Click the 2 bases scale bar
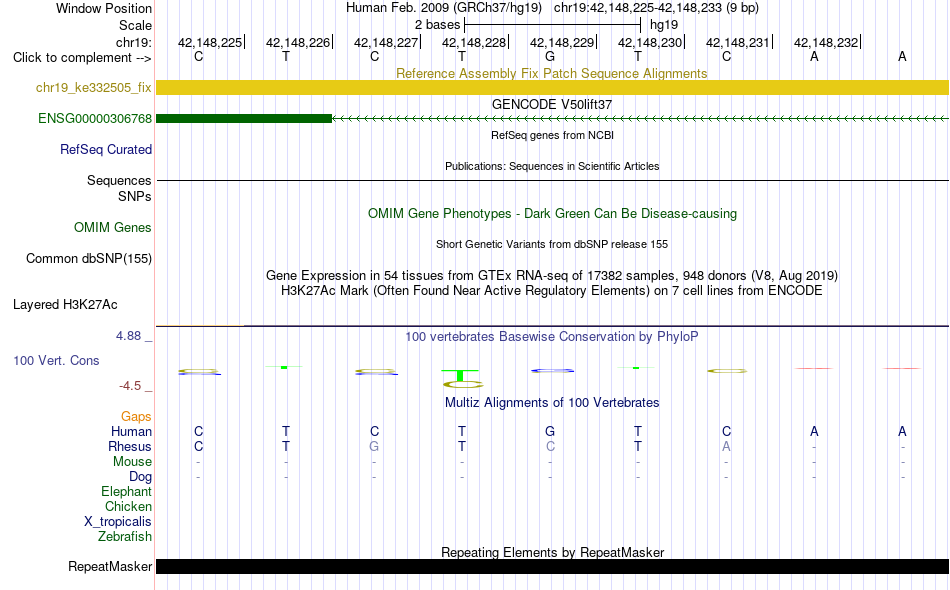This screenshot has width=950, height=590. (x=552, y=25)
